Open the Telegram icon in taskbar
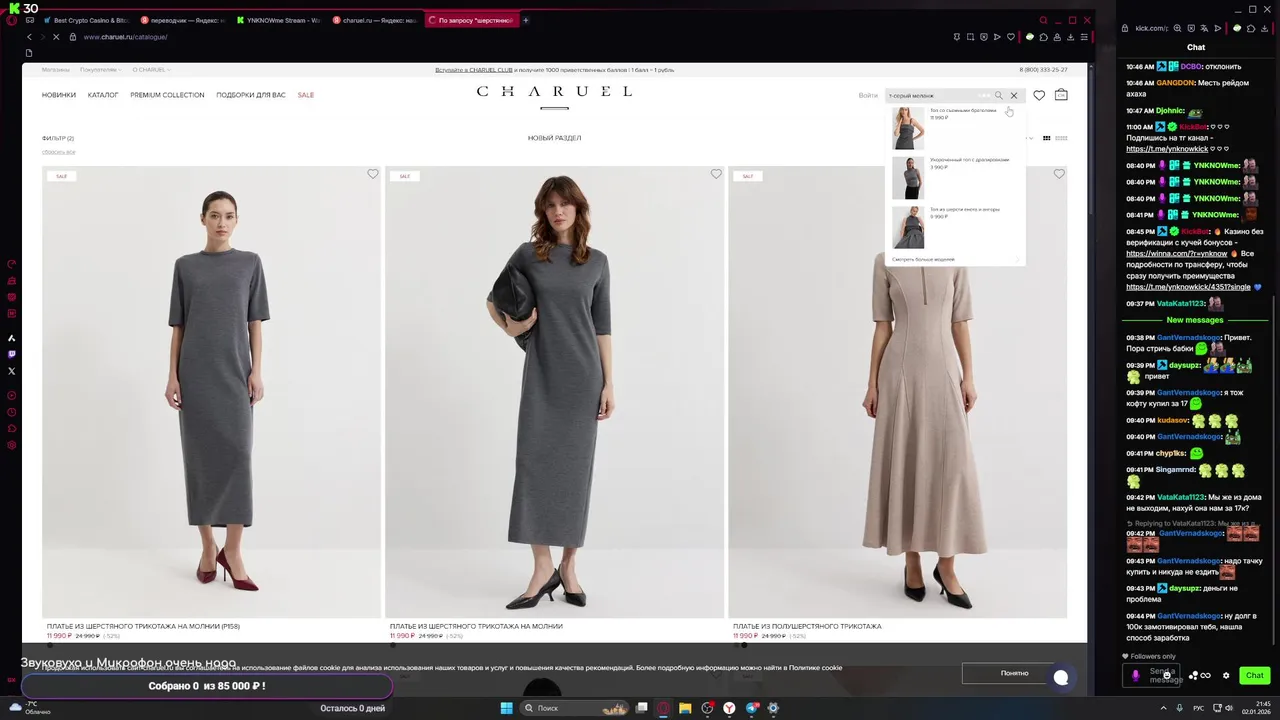The width and height of the screenshot is (1280, 720). coord(752,708)
